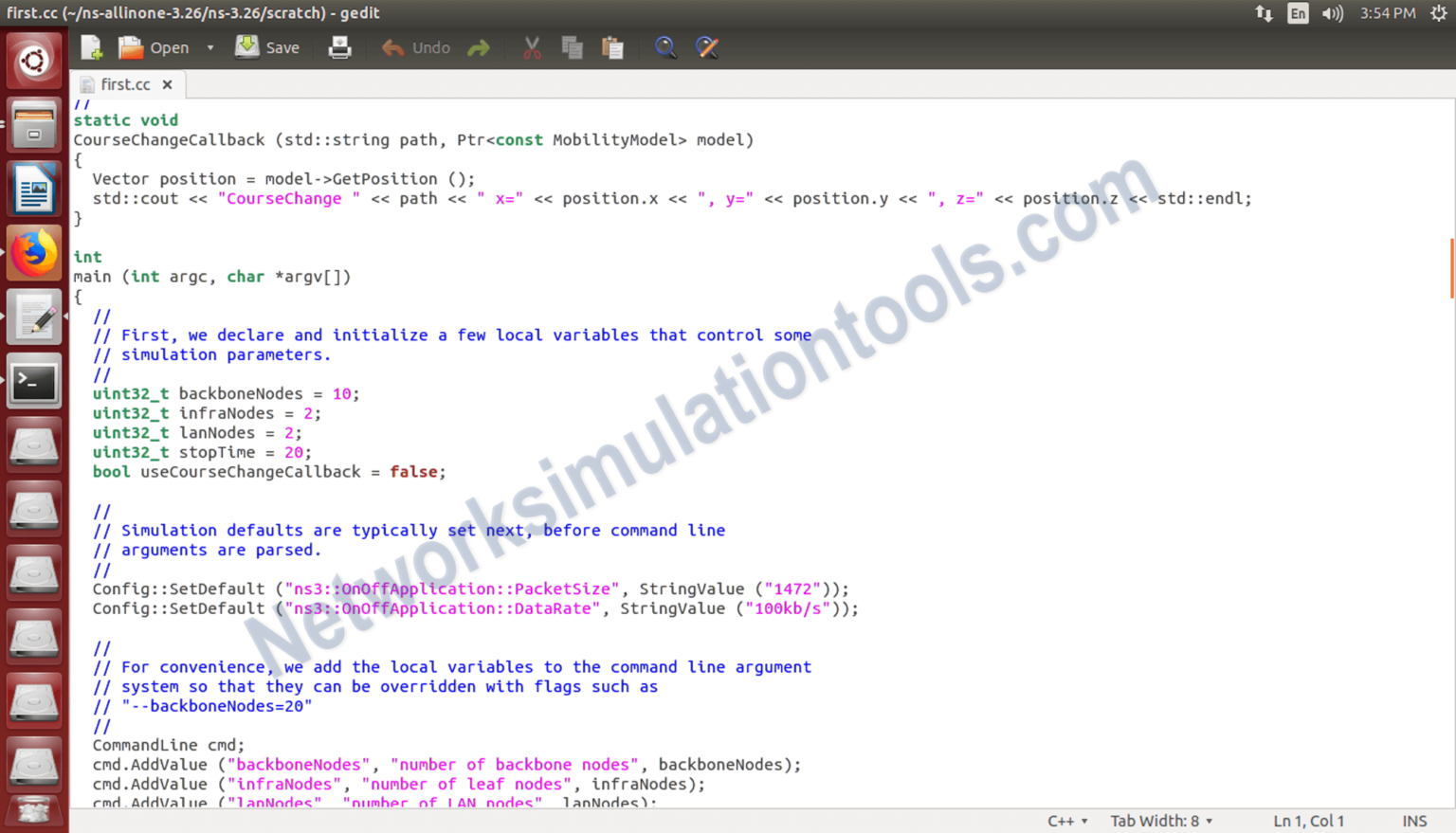Toggle INS overwrite mode in status bar

pyautogui.click(x=1413, y=821)
